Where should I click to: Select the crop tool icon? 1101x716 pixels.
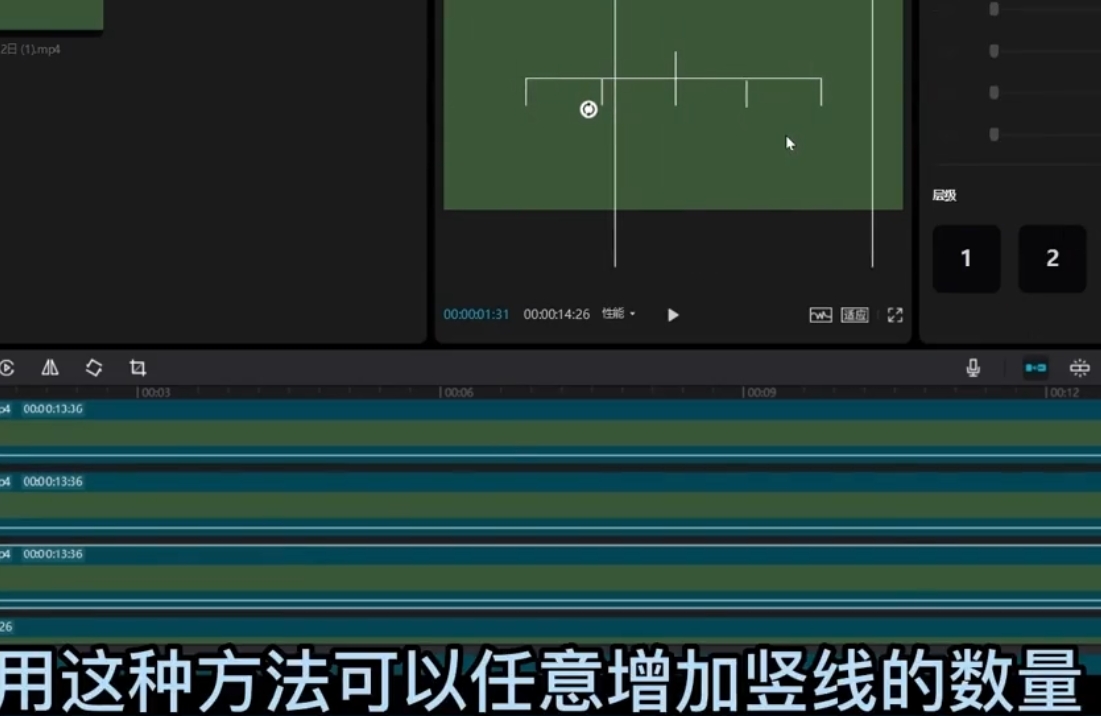point(138,368)
